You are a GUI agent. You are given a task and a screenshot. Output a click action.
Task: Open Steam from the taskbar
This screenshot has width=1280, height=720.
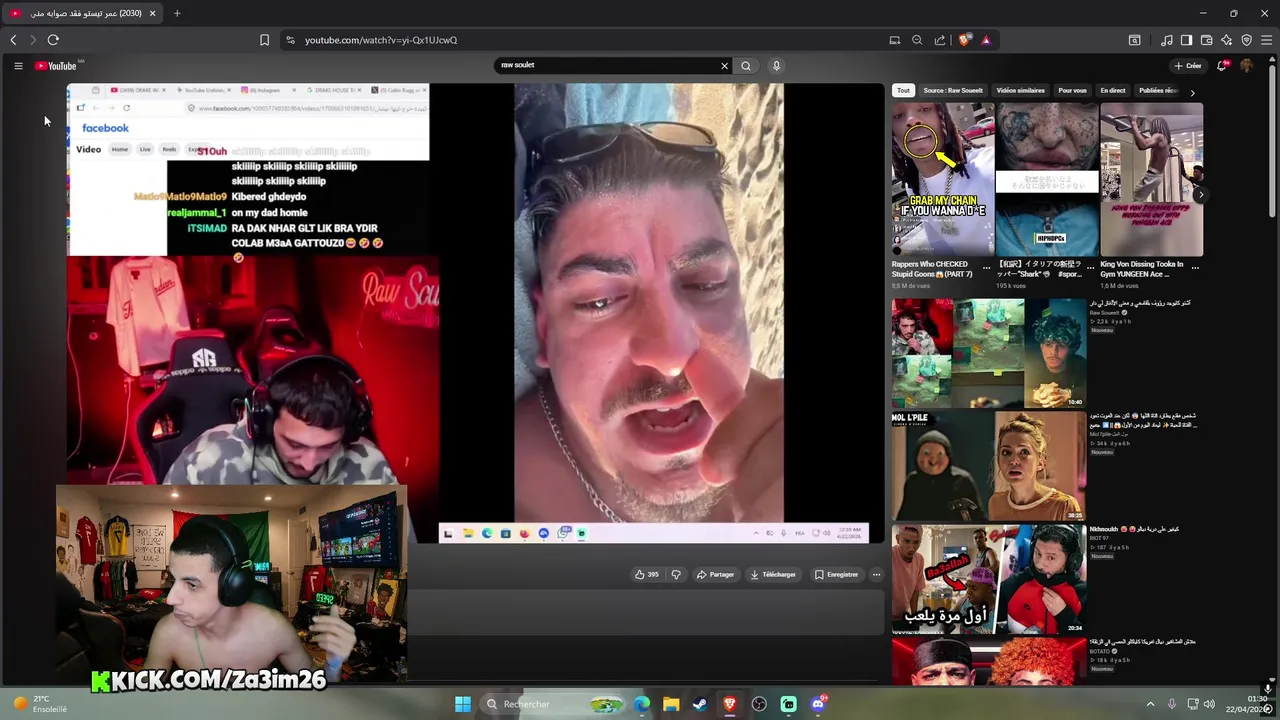click(700, 704)
